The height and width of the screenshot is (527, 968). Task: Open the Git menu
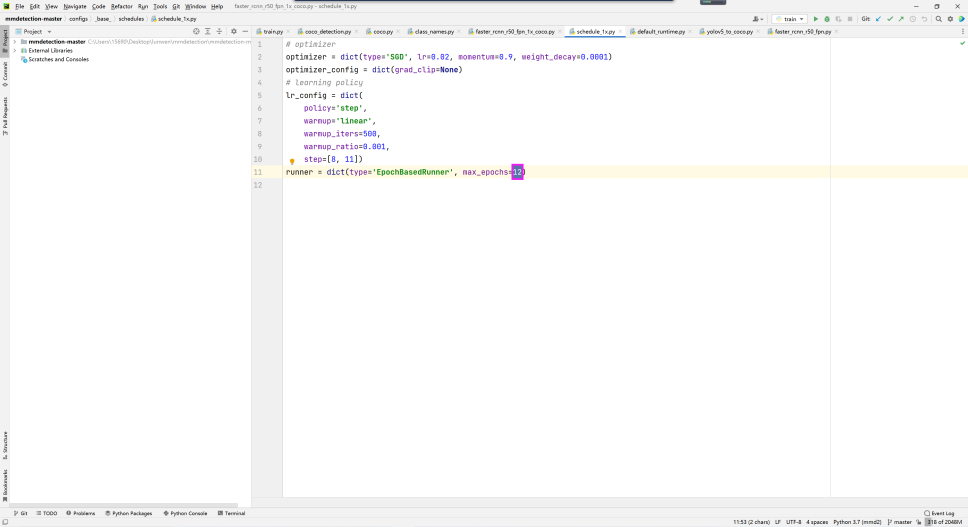coord(176,6)
